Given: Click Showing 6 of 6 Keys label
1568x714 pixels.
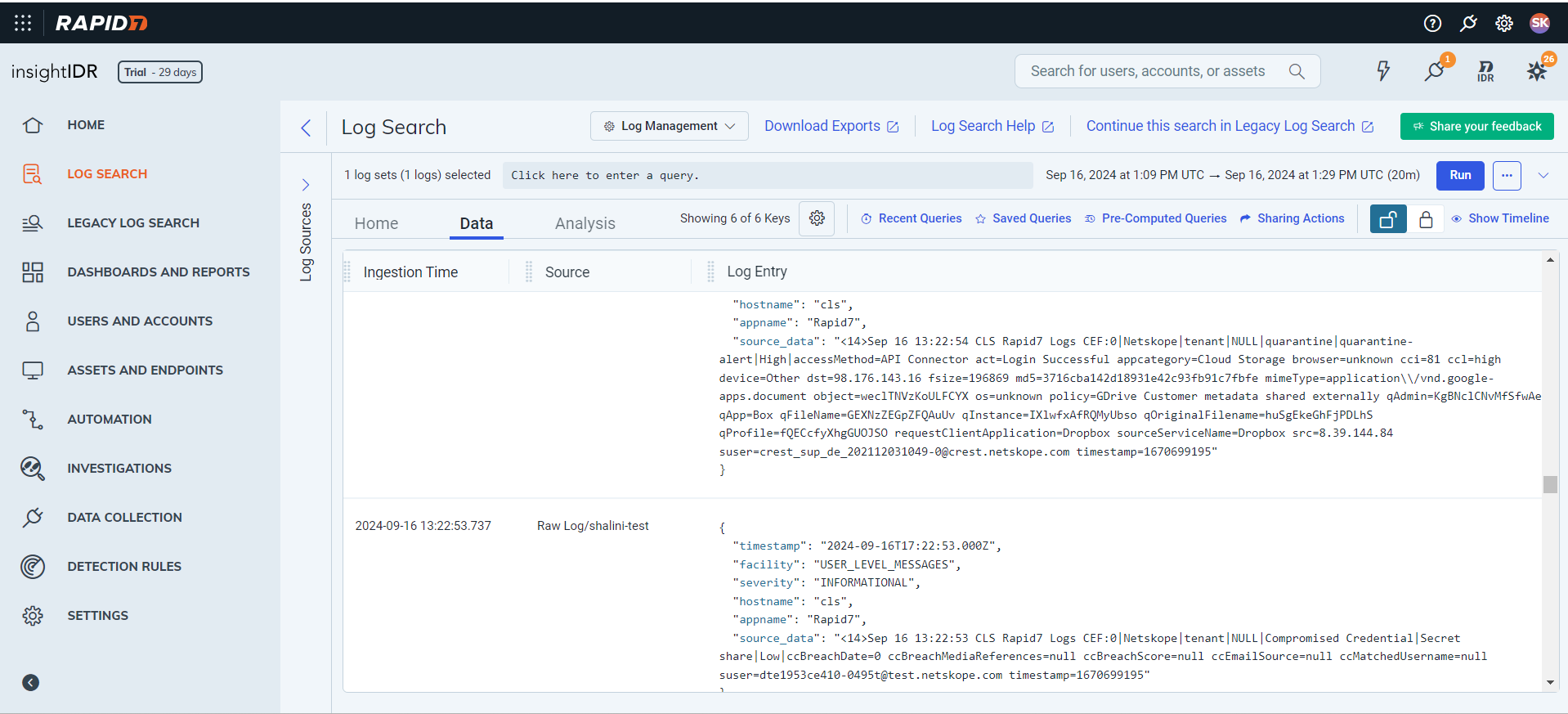Looking at the screenshot, I should point(735,218).
